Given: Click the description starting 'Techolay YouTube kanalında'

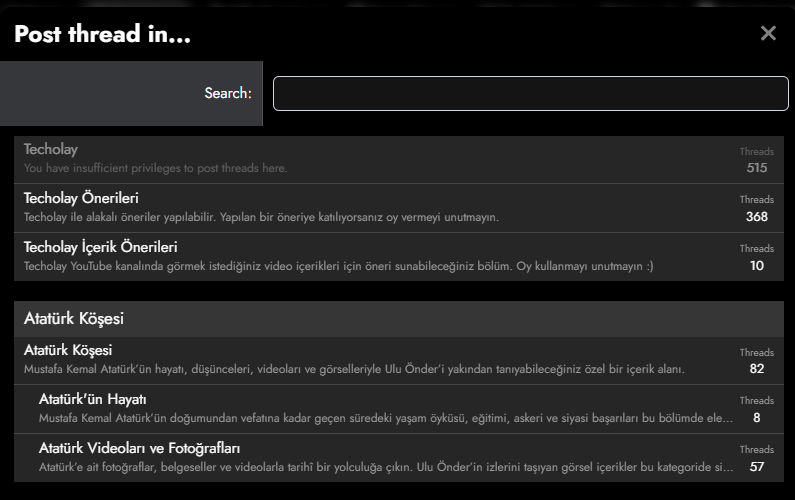Looking at the screenshot, I should point(338,266).
